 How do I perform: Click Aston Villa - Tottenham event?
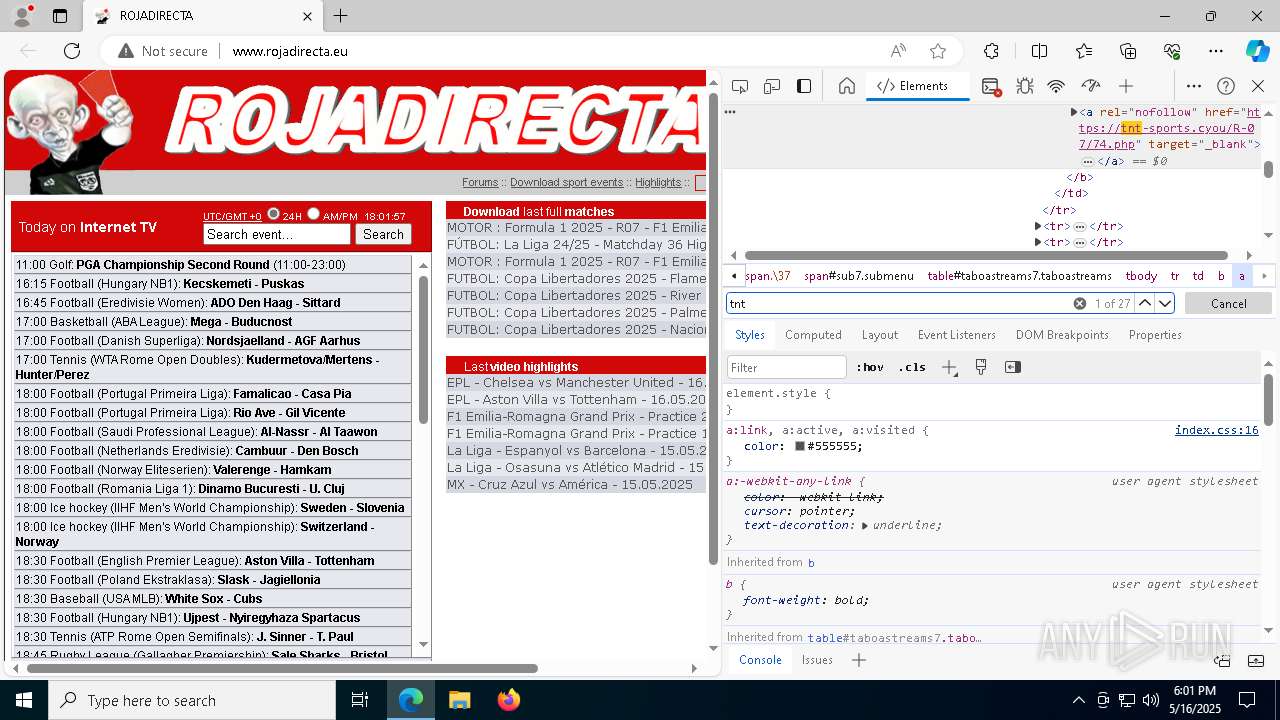coord(309,561)
